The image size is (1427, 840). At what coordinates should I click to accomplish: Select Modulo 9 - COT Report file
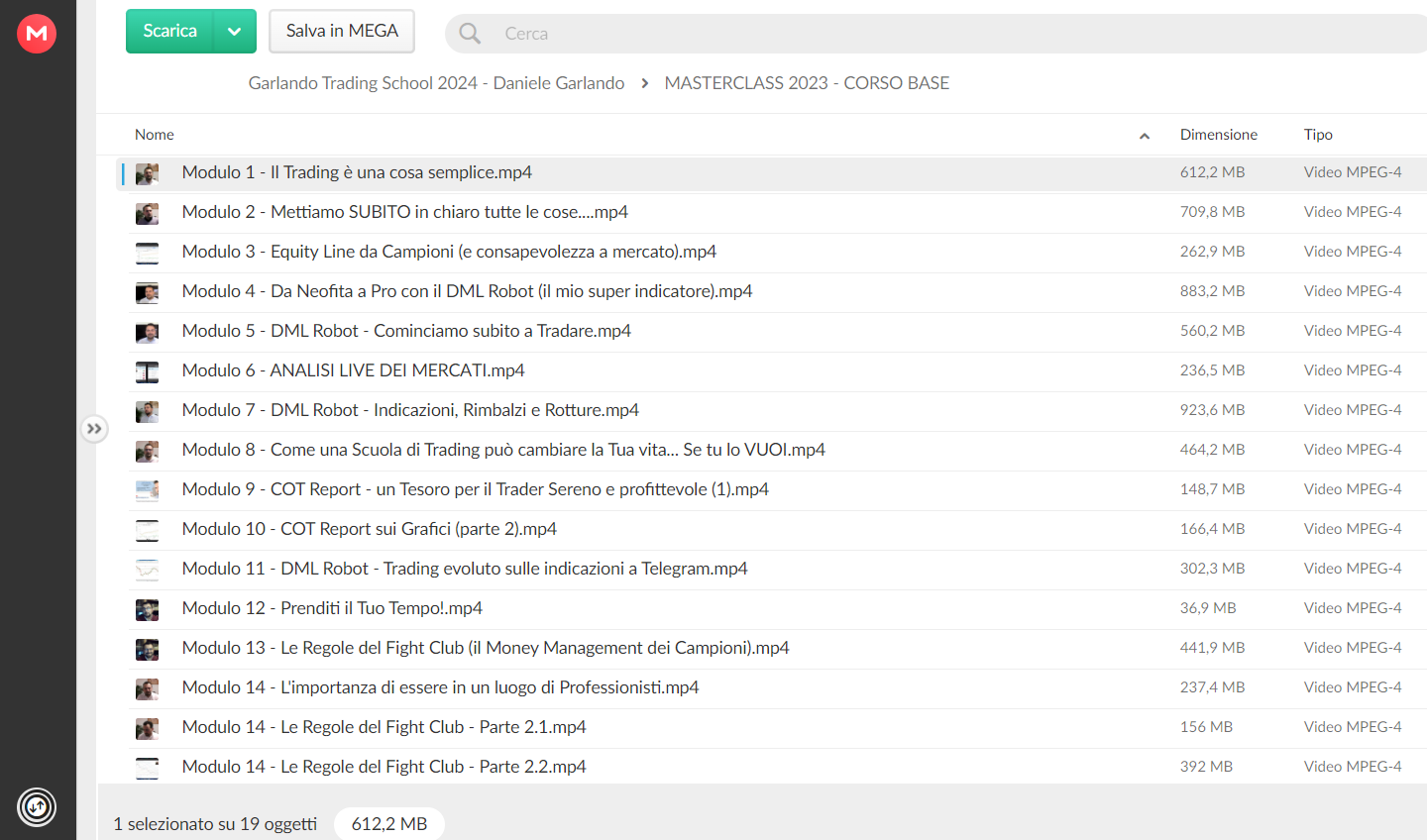tap(771, 490)
